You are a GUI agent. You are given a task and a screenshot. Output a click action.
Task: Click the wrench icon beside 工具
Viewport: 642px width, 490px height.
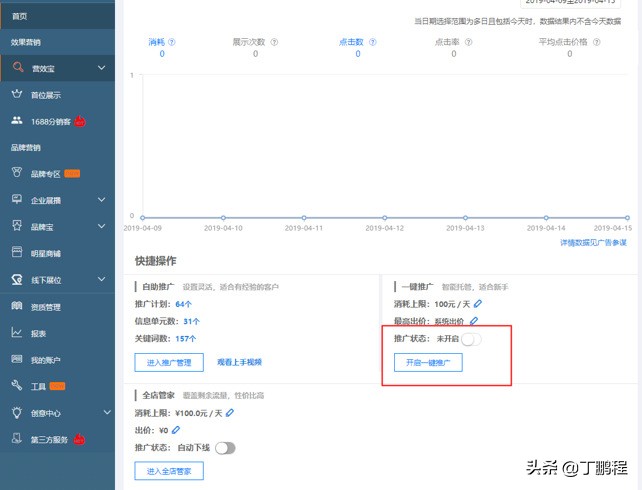coord(17,385)
